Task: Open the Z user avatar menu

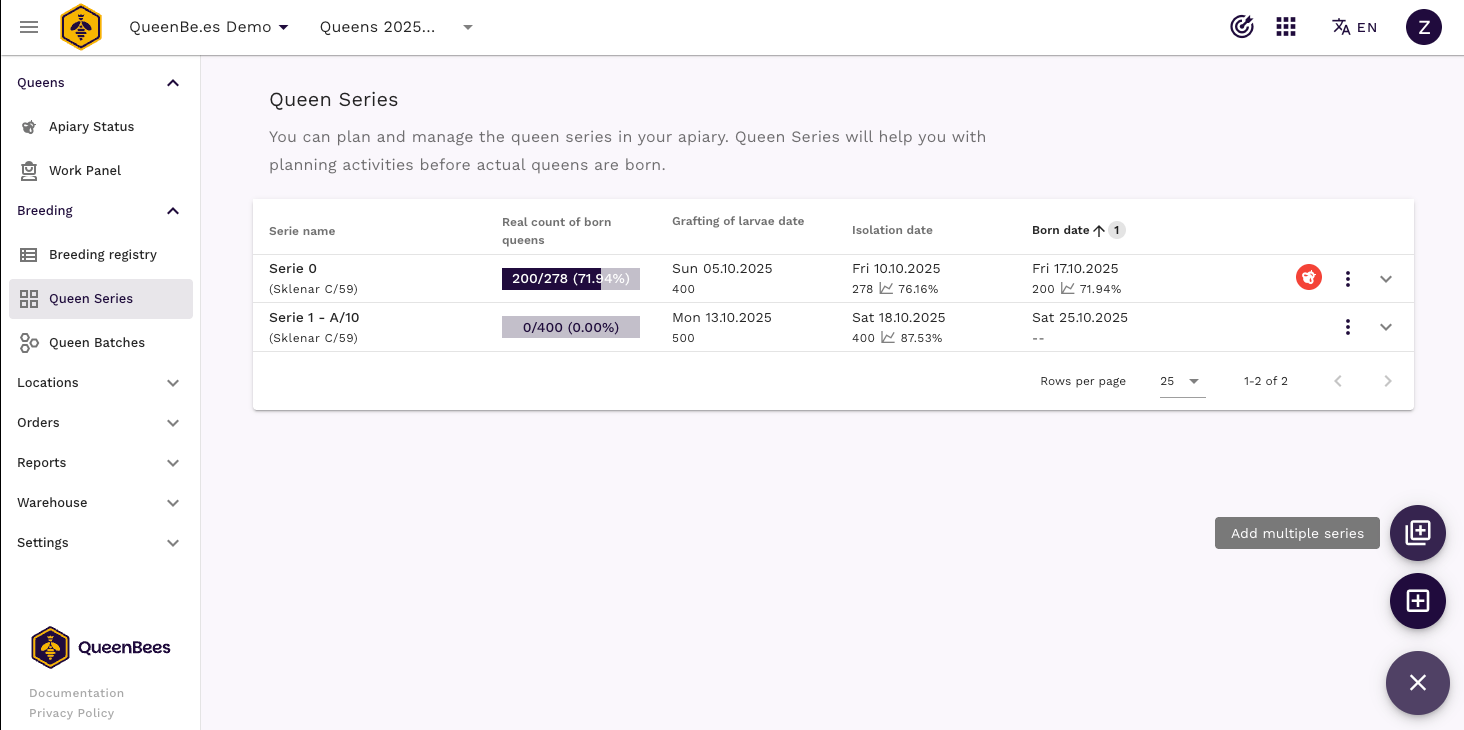Action: click(x=1423, y=27)
